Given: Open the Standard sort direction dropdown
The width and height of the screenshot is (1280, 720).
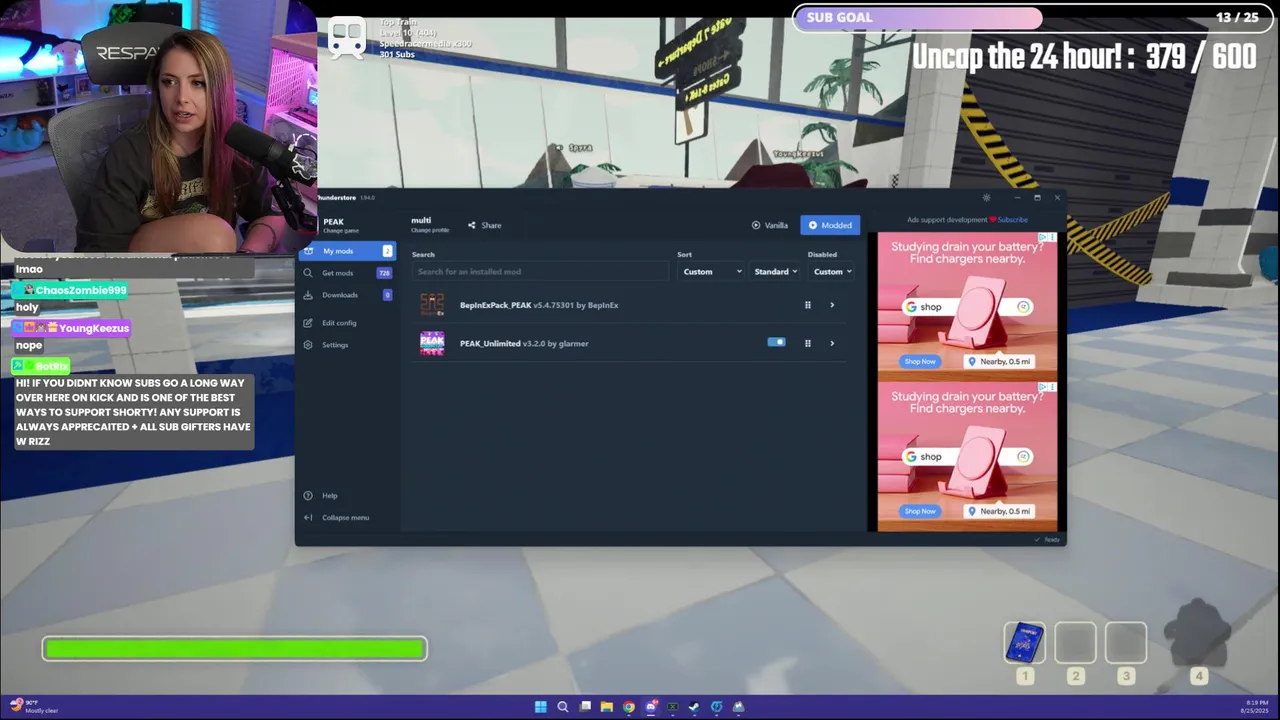Looking at the screenshot, I should click(775, 272).
